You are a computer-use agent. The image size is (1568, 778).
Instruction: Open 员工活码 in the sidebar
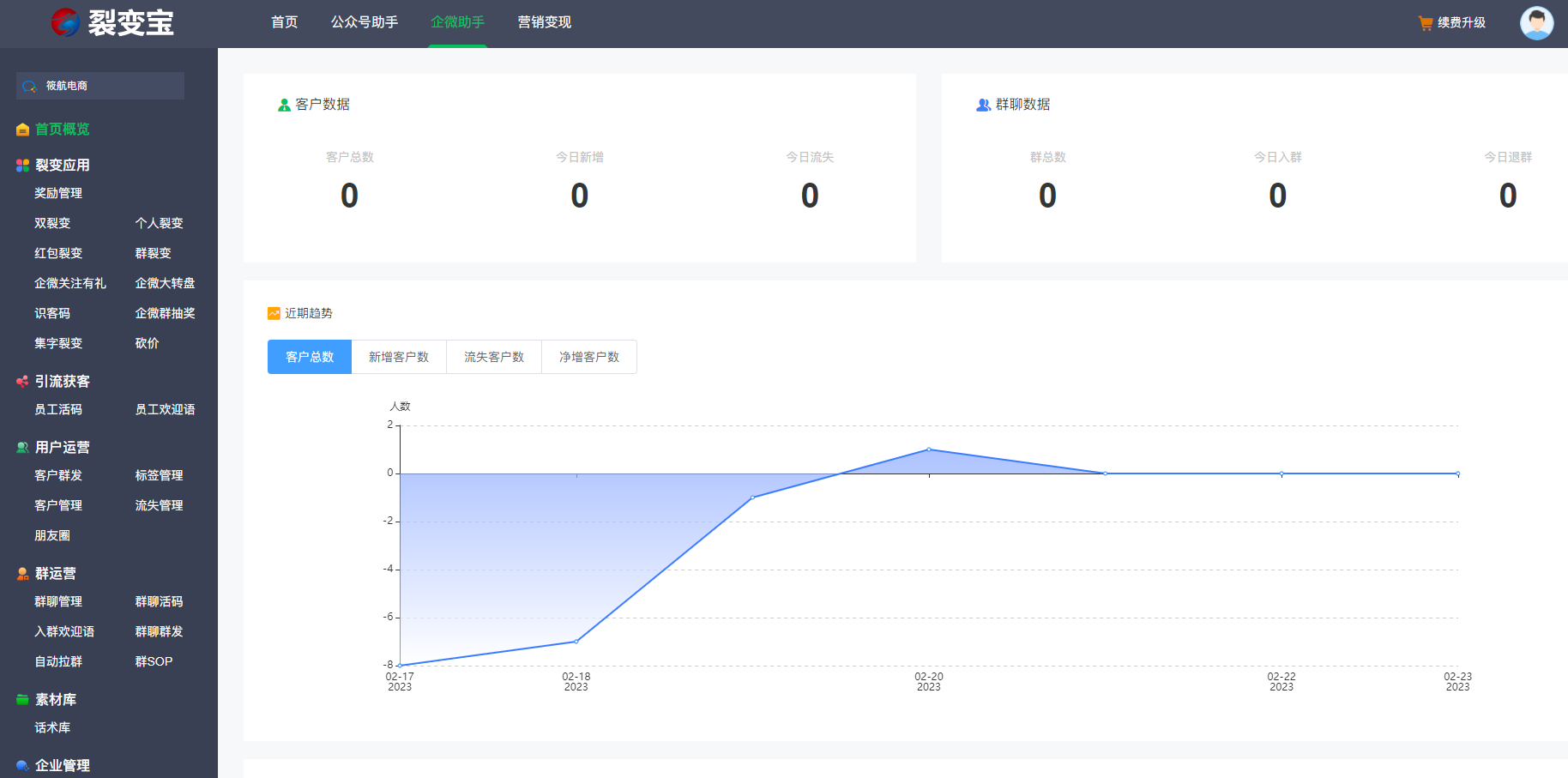(58, 410)
